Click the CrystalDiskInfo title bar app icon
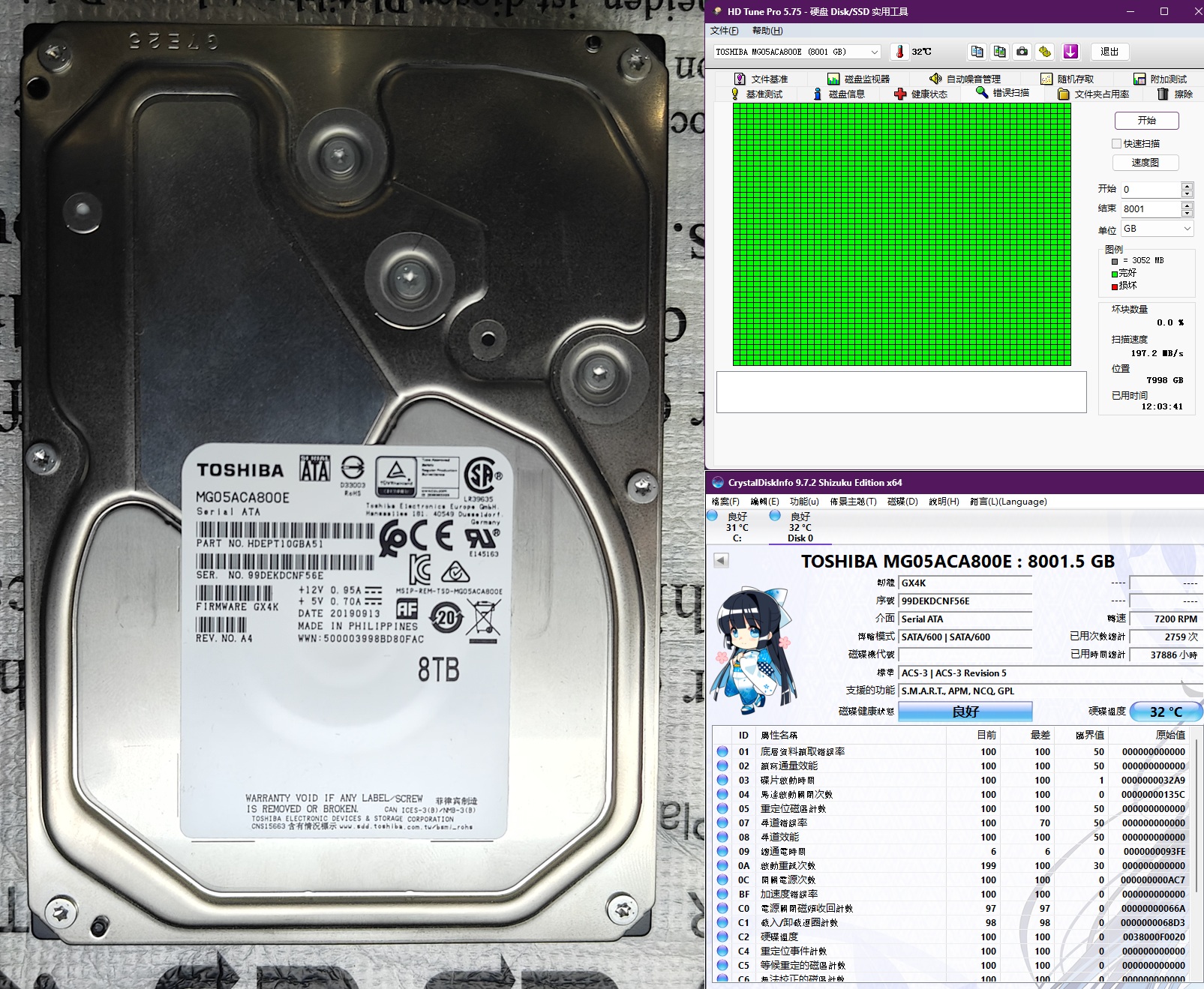 (x=718, y=483)
